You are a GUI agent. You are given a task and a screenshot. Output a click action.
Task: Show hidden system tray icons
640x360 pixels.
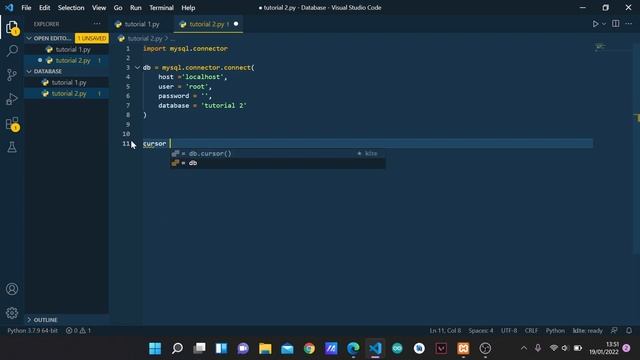524,348
